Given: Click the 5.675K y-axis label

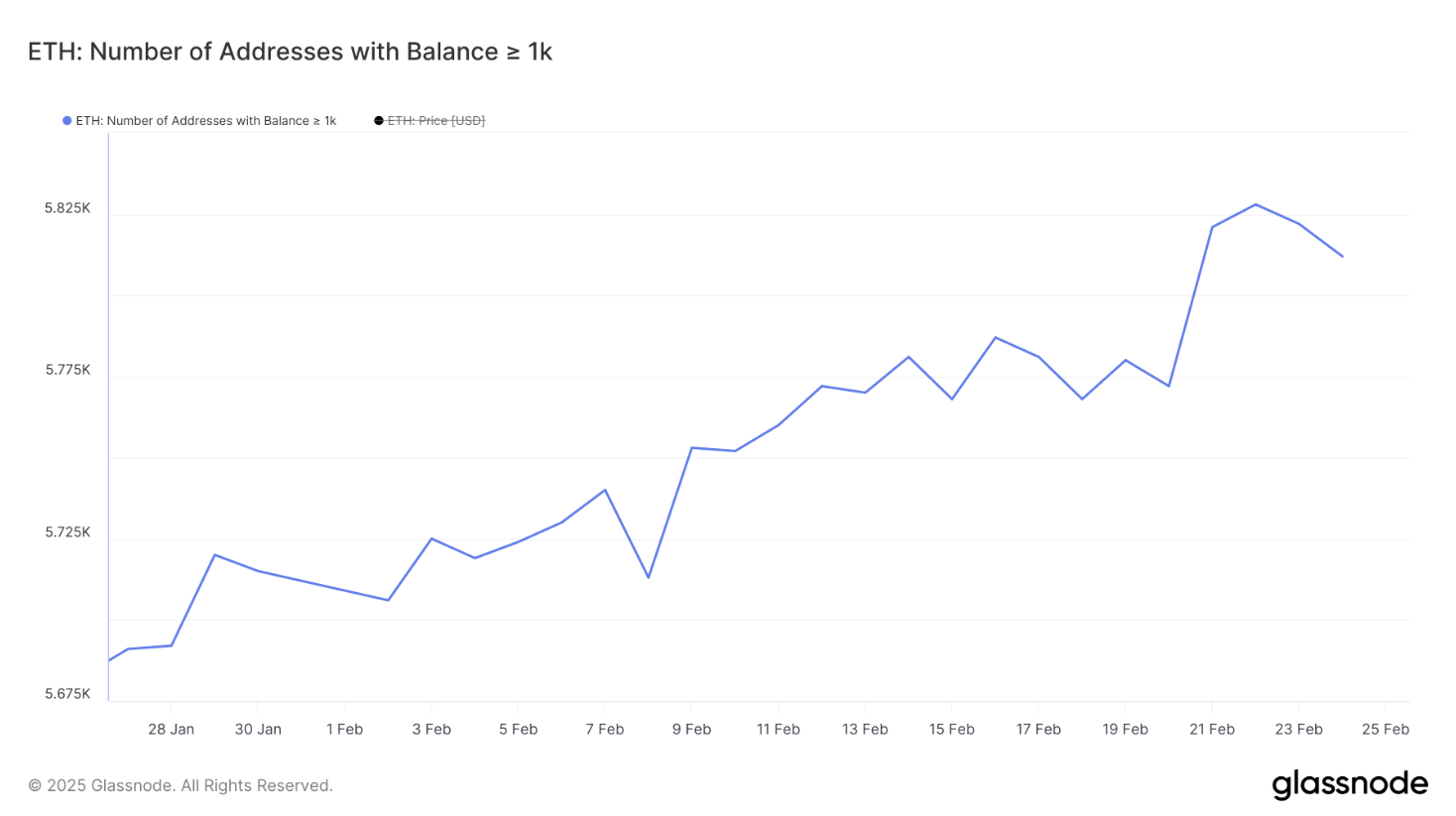Looking at the screenshot, I should coord(67,694).
